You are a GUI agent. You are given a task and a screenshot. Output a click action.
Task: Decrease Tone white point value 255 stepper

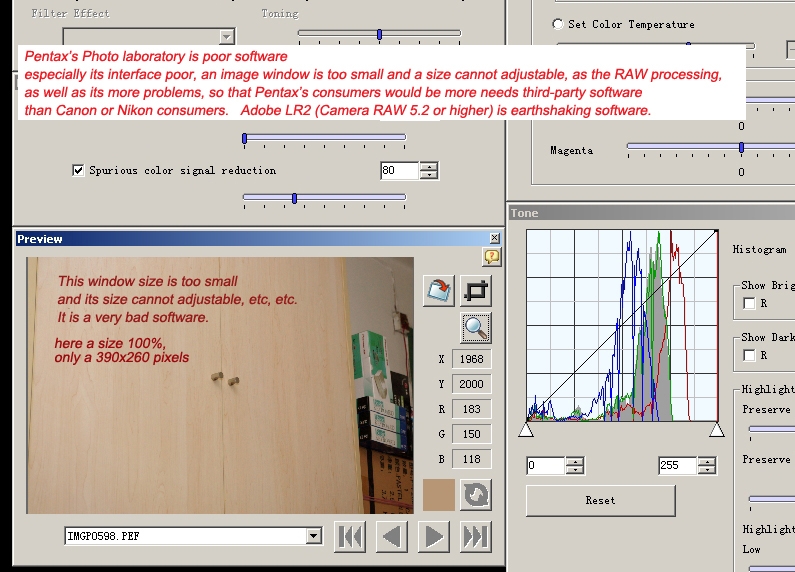click(x=707, y=470)
